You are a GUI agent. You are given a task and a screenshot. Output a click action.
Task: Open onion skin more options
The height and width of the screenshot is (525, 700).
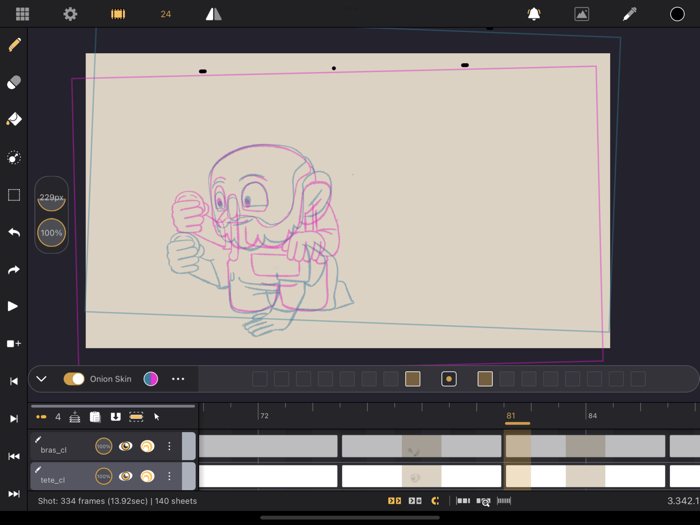[x=178, y=379]
